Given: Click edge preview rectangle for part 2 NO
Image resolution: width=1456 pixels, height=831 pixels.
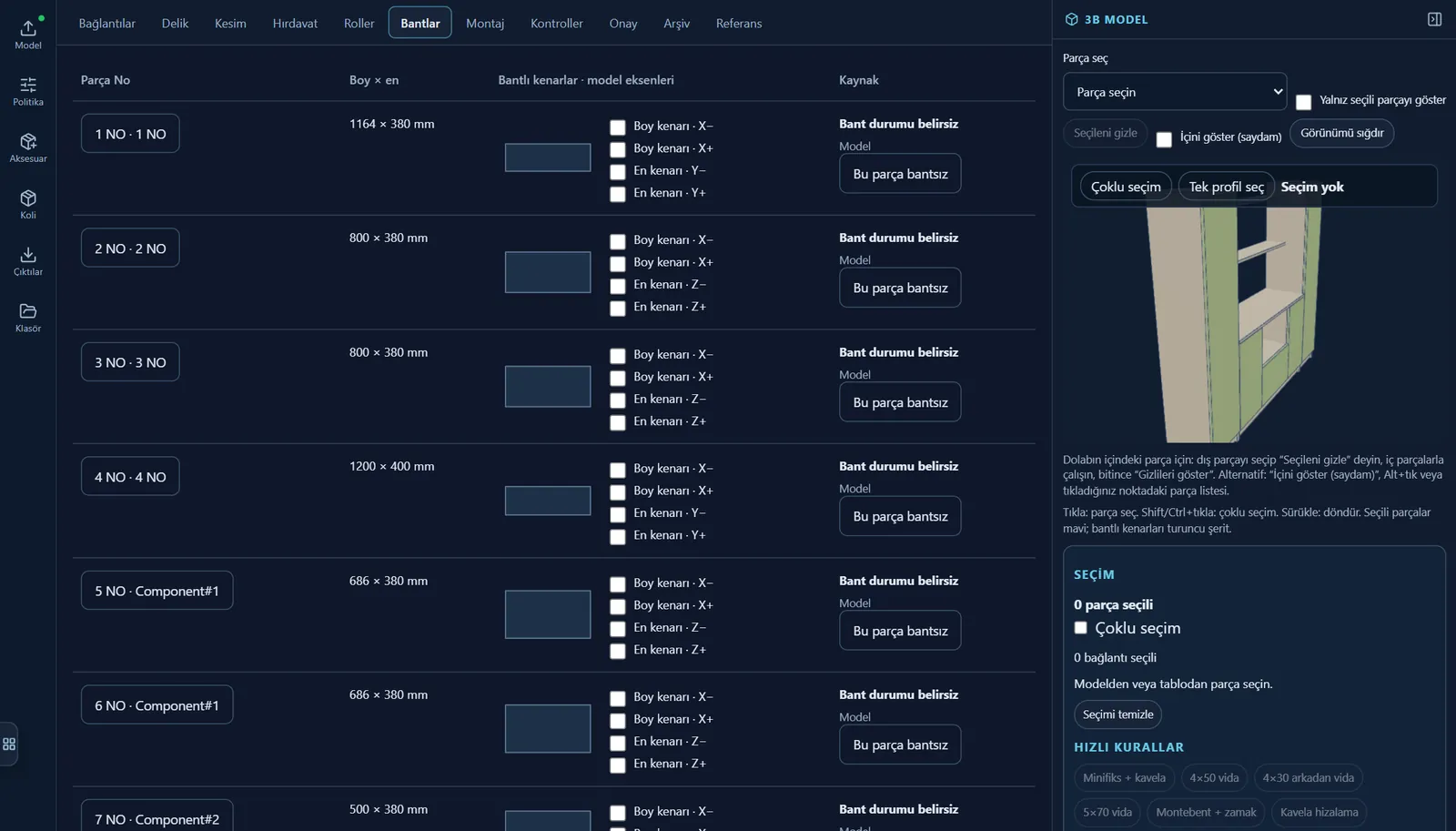Looking at the screenshot, I should click(548, 272).
